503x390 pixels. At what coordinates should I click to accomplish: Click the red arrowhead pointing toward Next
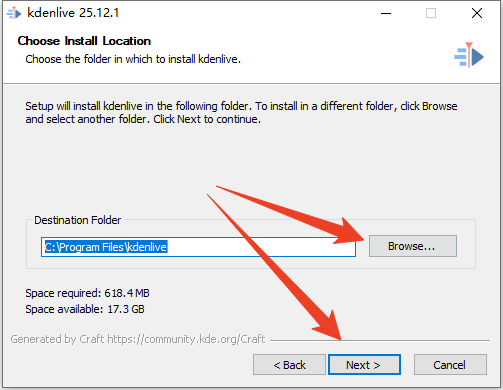pos(328,327)
